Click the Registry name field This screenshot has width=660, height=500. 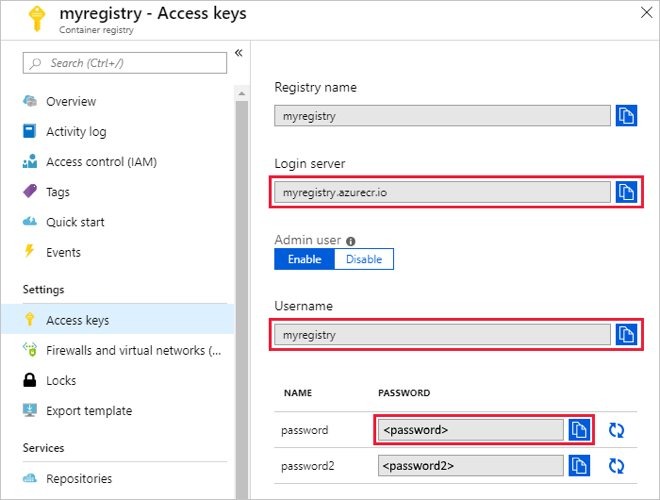point(442,116)
